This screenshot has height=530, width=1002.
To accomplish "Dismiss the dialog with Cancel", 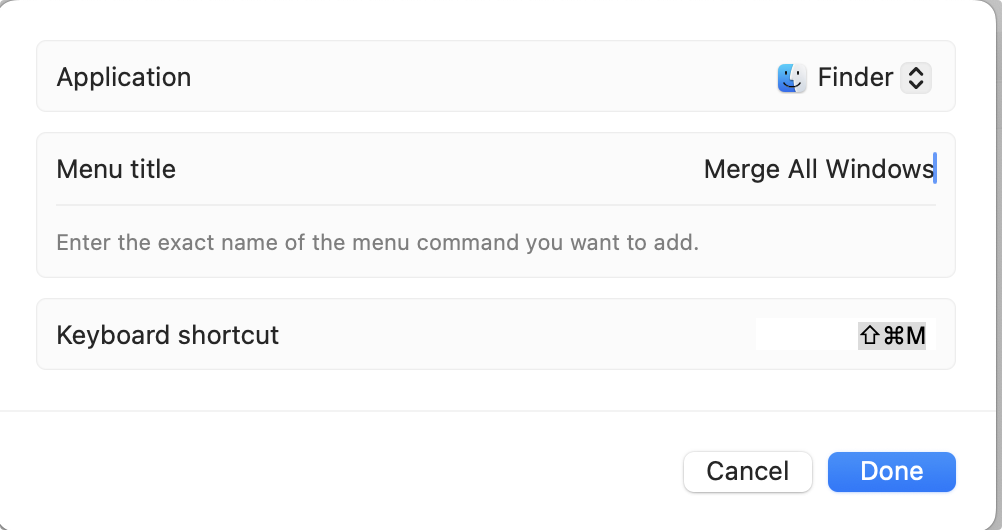I will [x=748, y=472].
